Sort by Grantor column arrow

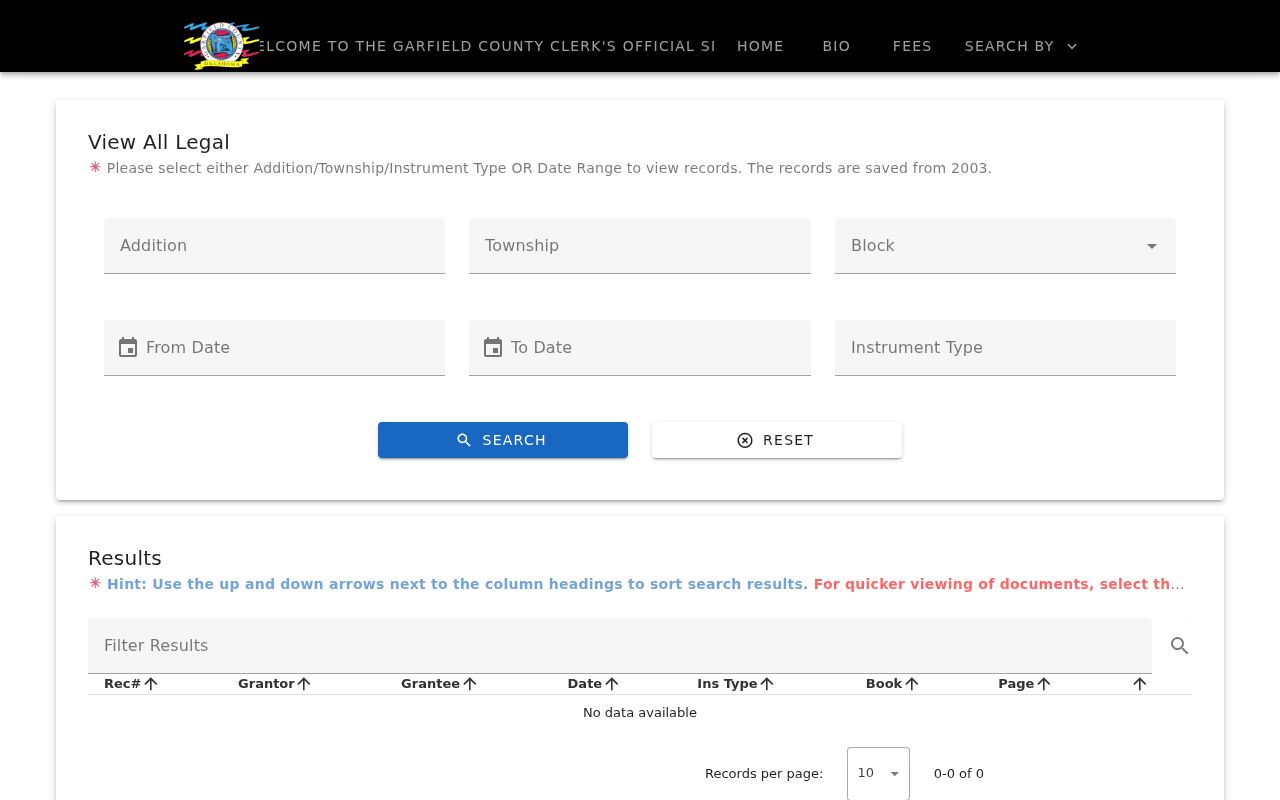[304, 684]
